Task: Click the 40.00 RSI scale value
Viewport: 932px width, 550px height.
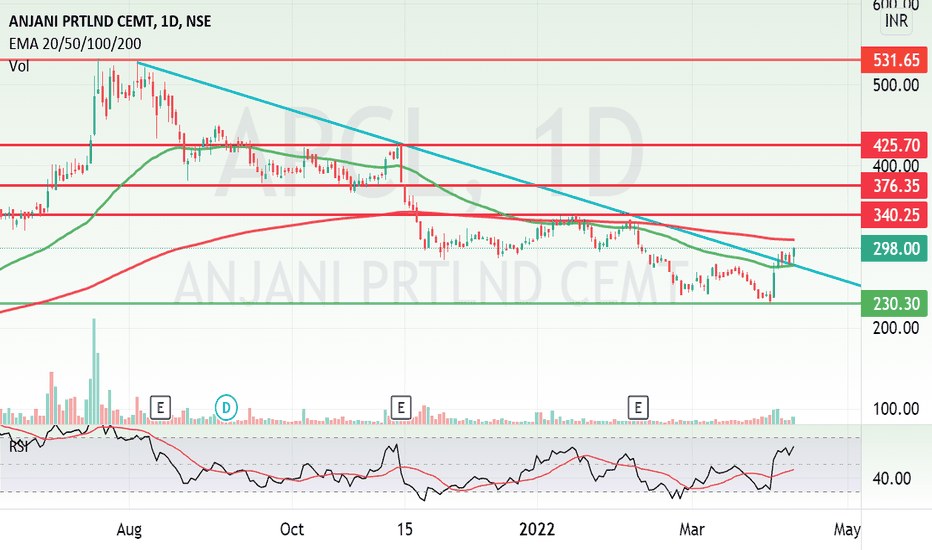Action: 892,478
